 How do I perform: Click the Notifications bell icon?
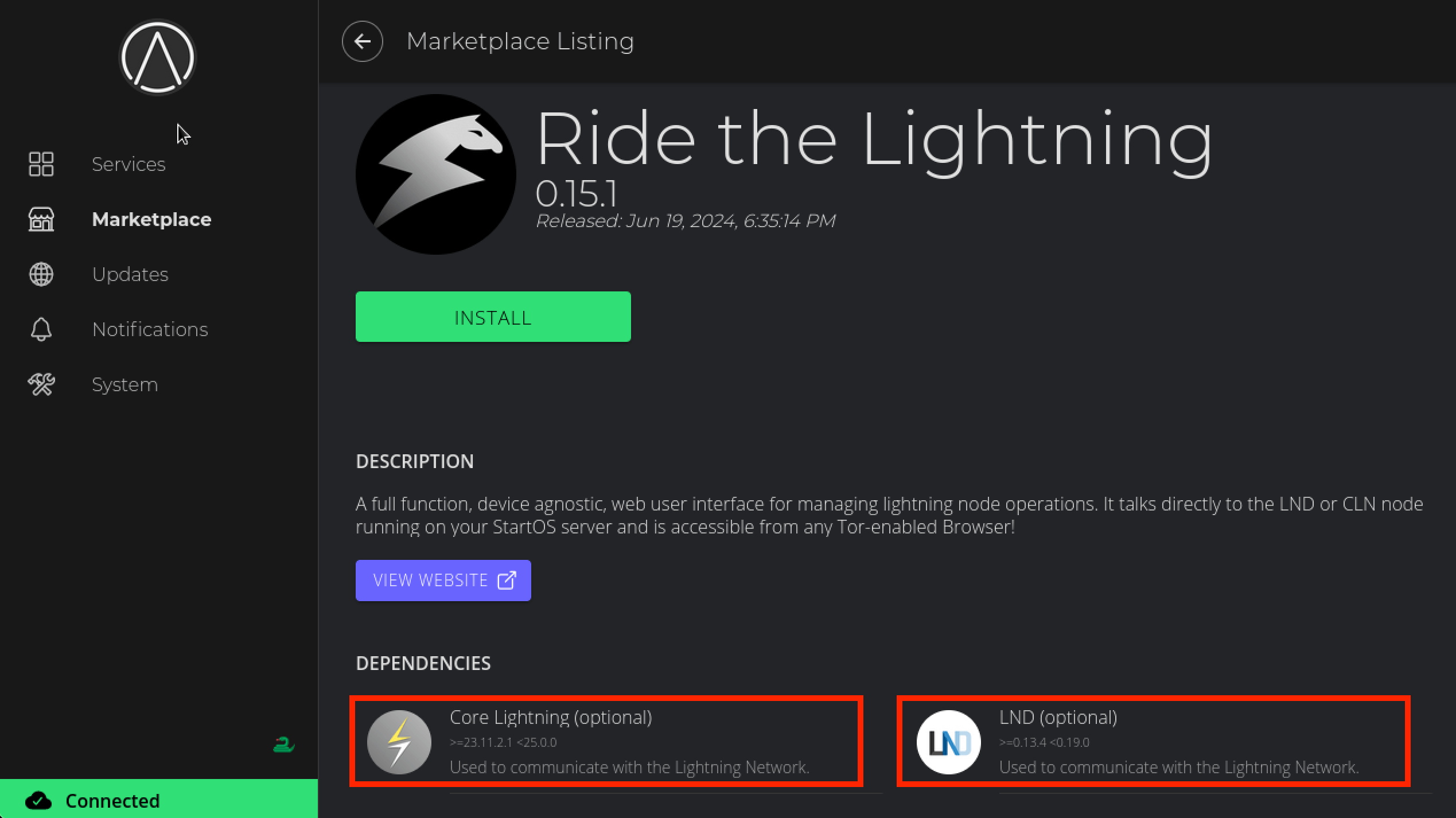click(x=41, y=329)
